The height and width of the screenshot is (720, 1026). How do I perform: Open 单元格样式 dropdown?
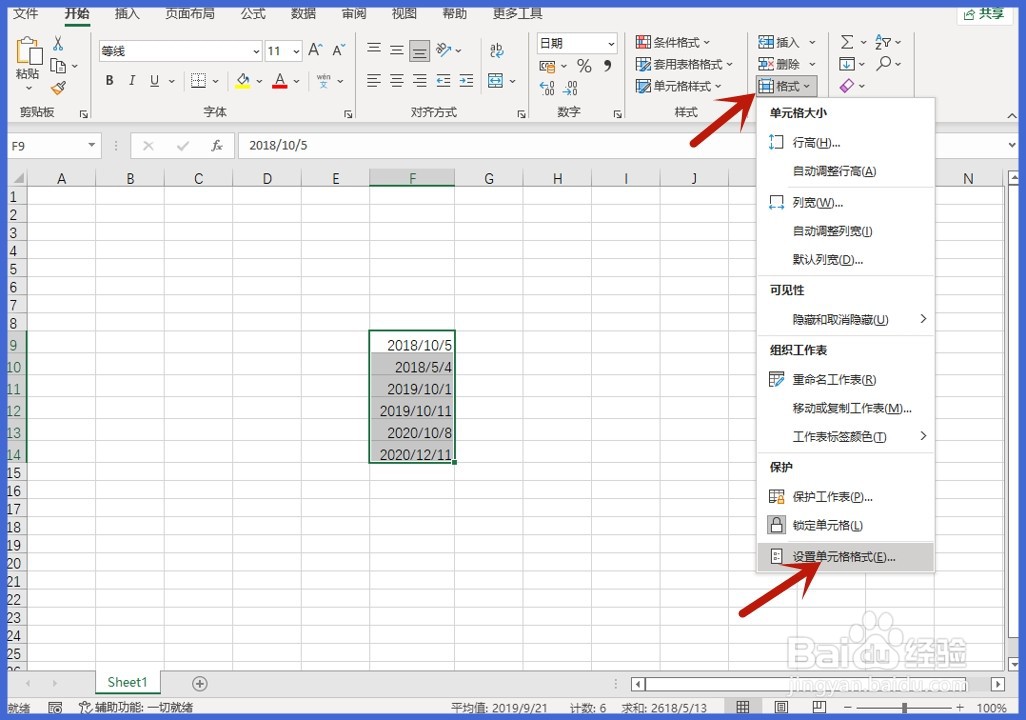pos(678,86)
